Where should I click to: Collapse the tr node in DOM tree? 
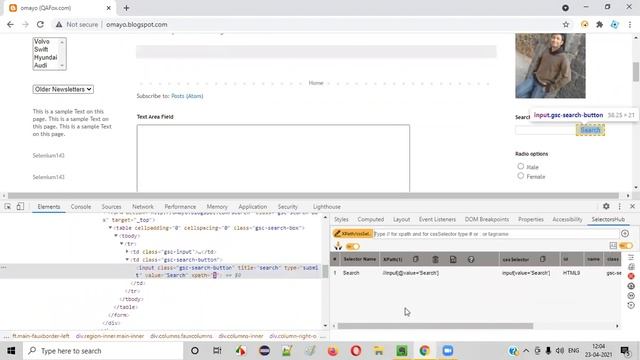121,244
